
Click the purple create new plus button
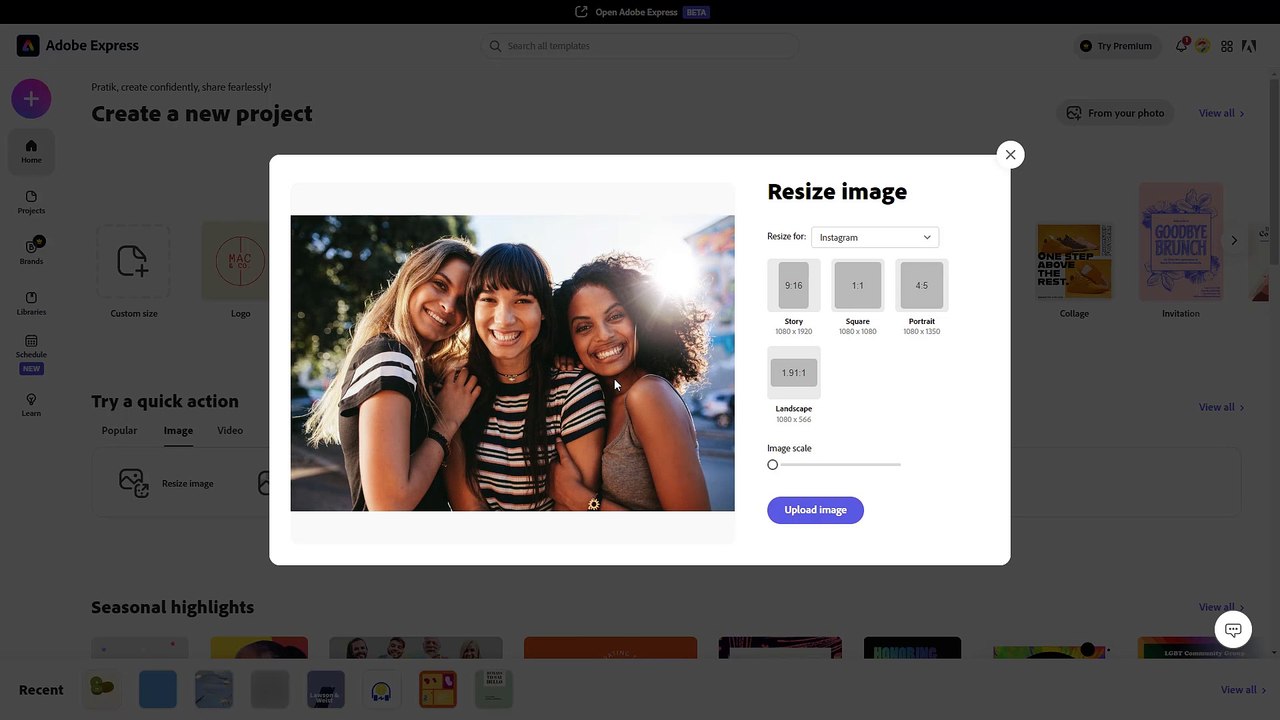point(31,98)
